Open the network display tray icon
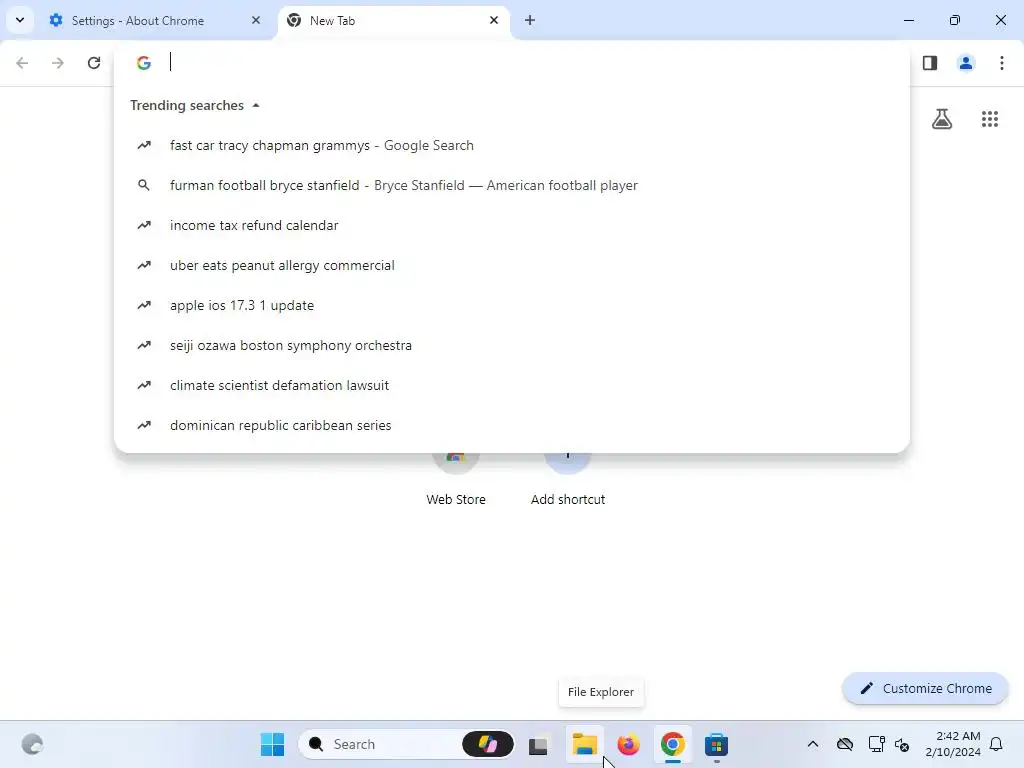Image resolution: width=1024 pixels, height=768 pixels. click(x=876, y=744)
